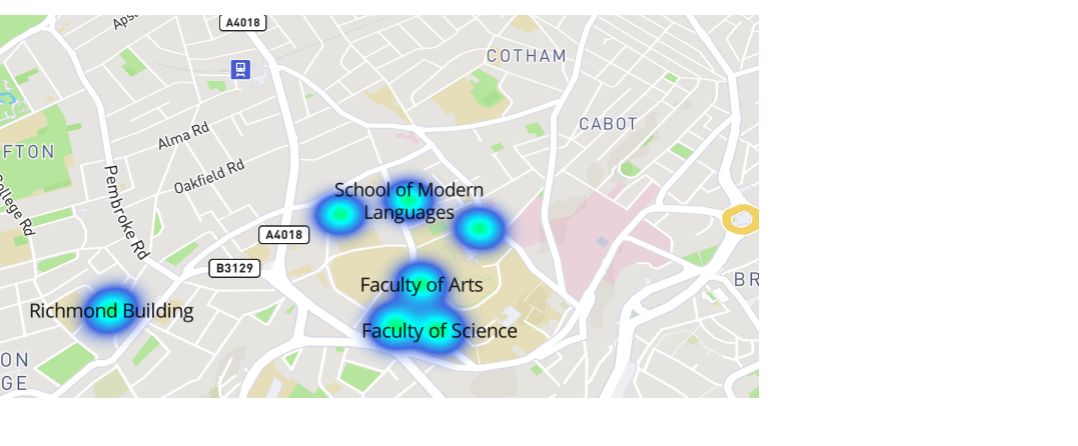Click the A4018 shield beside B3129
The image size is (1078, 446).
[x=281, y=235]
